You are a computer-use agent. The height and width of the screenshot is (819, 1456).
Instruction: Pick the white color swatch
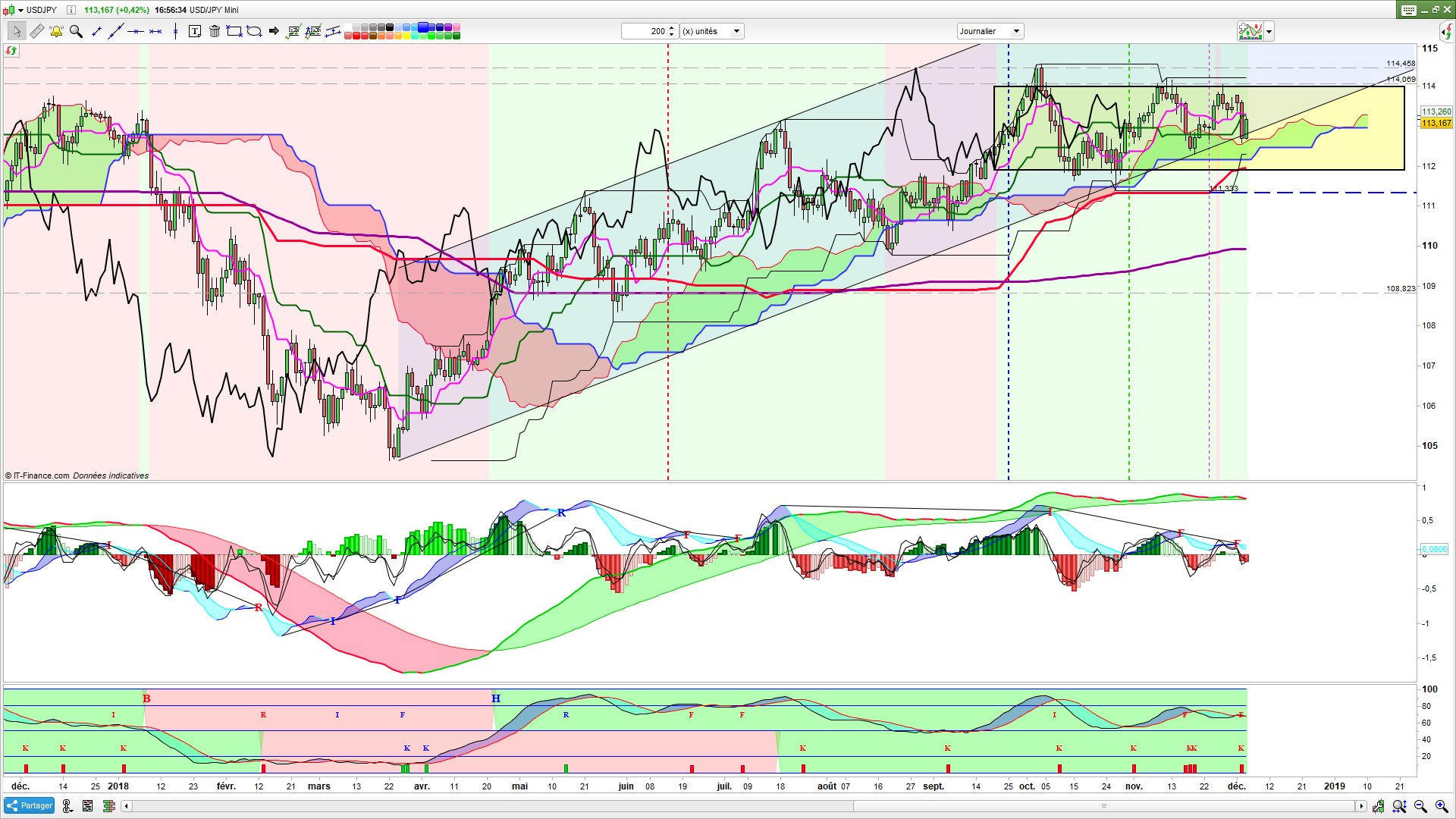[x=348, y=27]
